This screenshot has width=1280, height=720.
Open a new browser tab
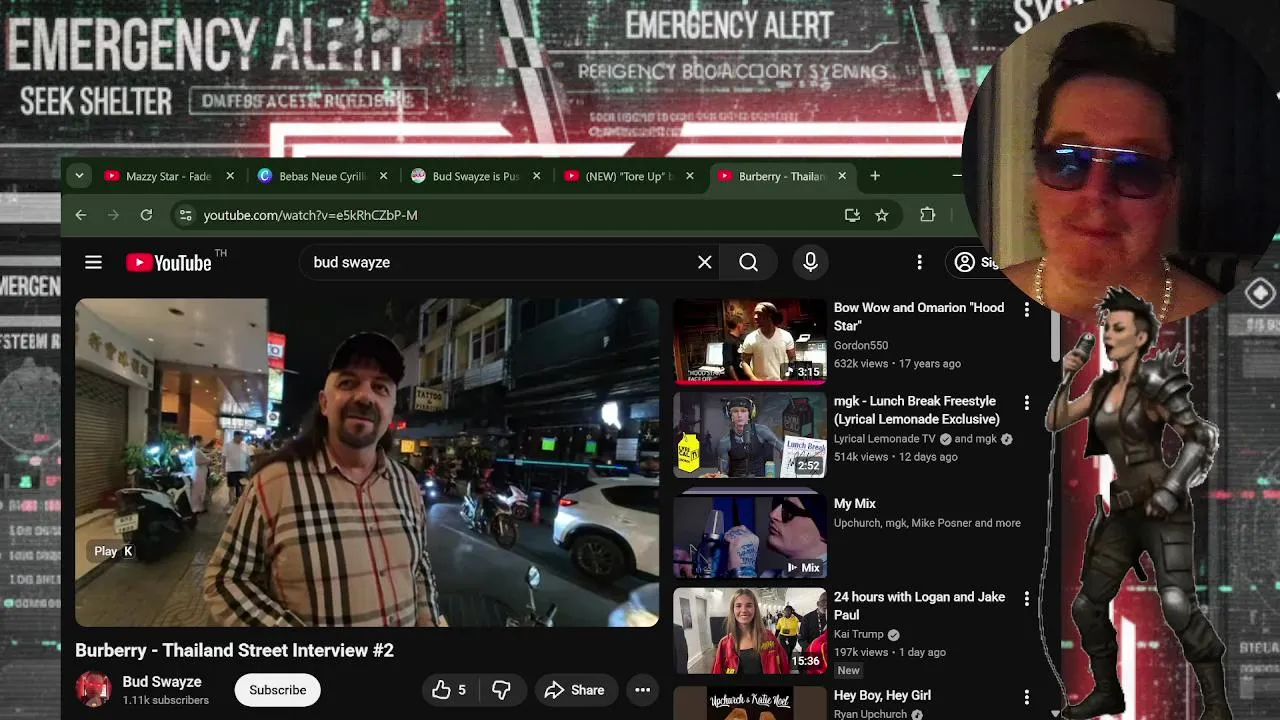point(875,176)
